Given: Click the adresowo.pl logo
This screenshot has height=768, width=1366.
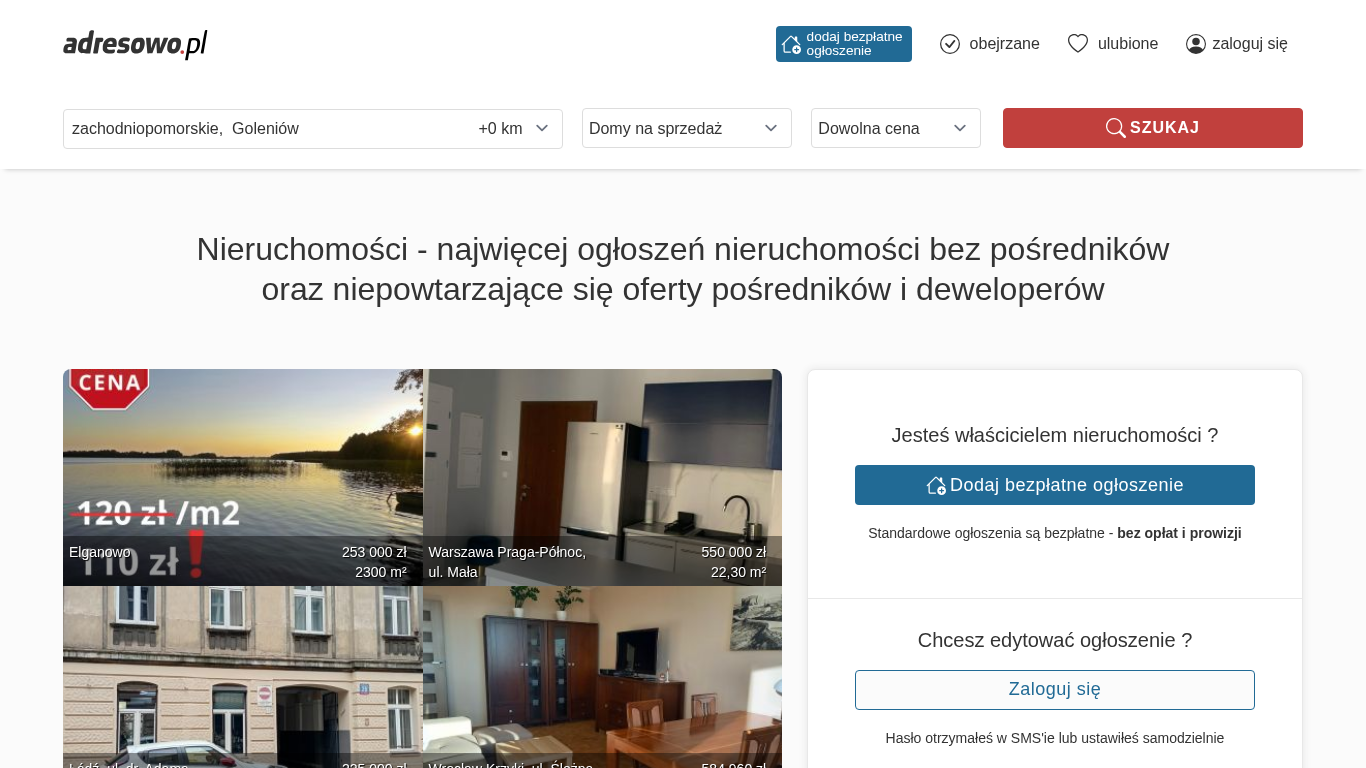Looking at the screenshot, I should [135, 44].
